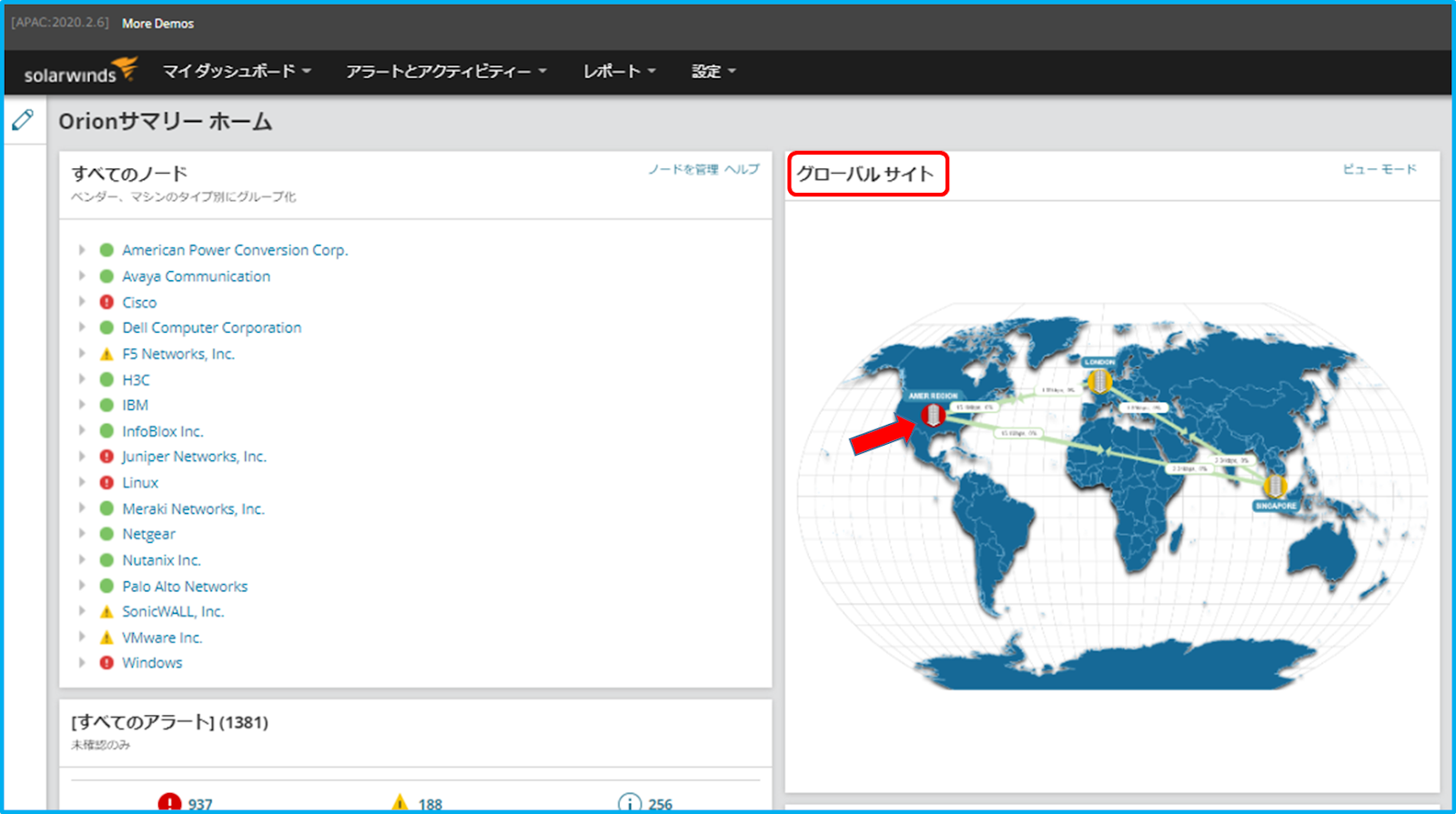Expand Palo Alto Networks node group
Screen dimensions: 1456x814
82,586
